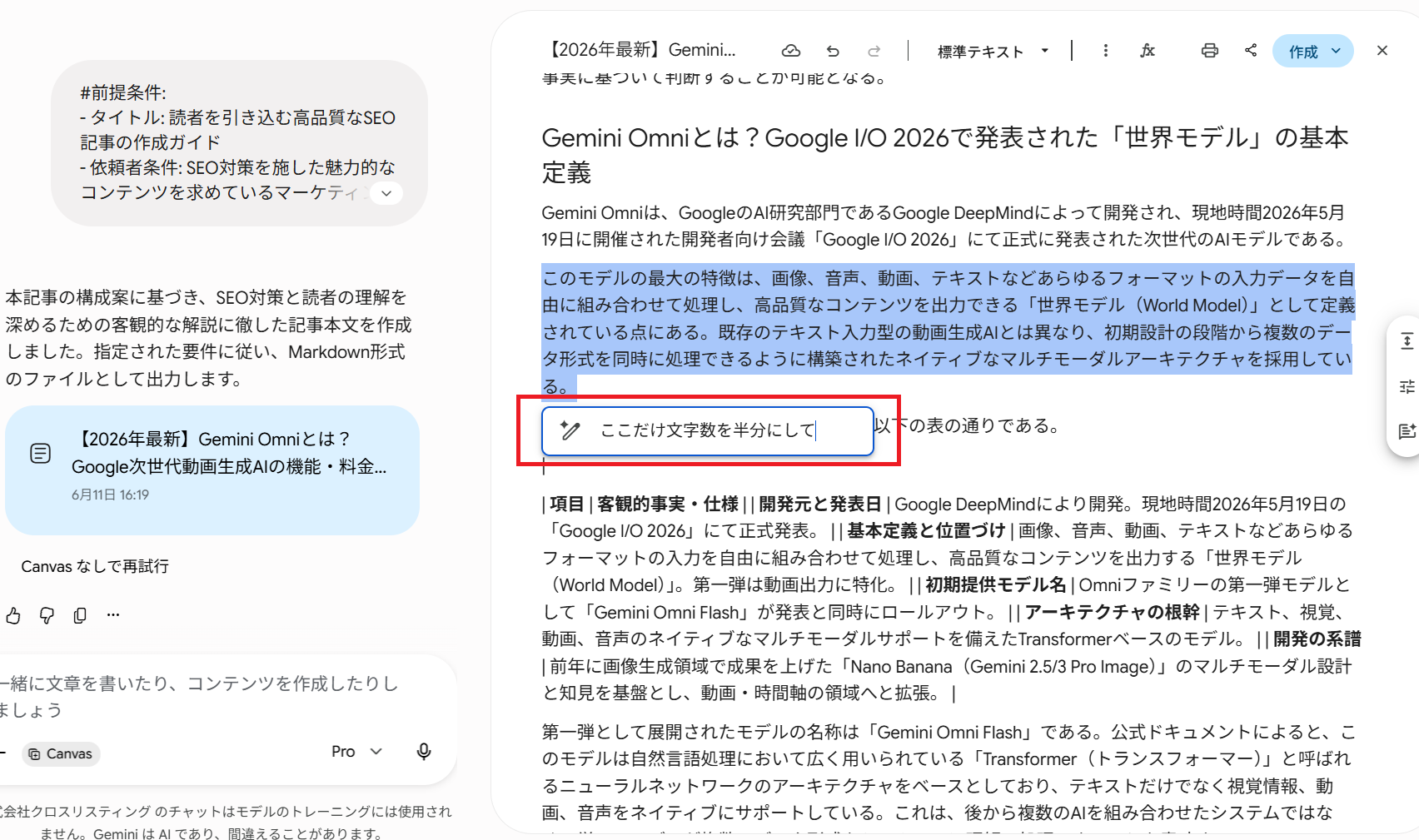Screen dimensions: 1419x840
Task: Open the three-dot more options in canvas toolbar
Action: (x=1105, y=51)
